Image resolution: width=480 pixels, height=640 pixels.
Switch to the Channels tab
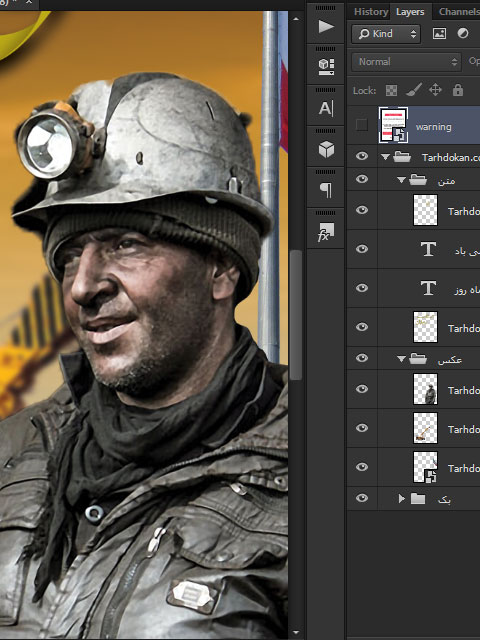tap(459, 12)
